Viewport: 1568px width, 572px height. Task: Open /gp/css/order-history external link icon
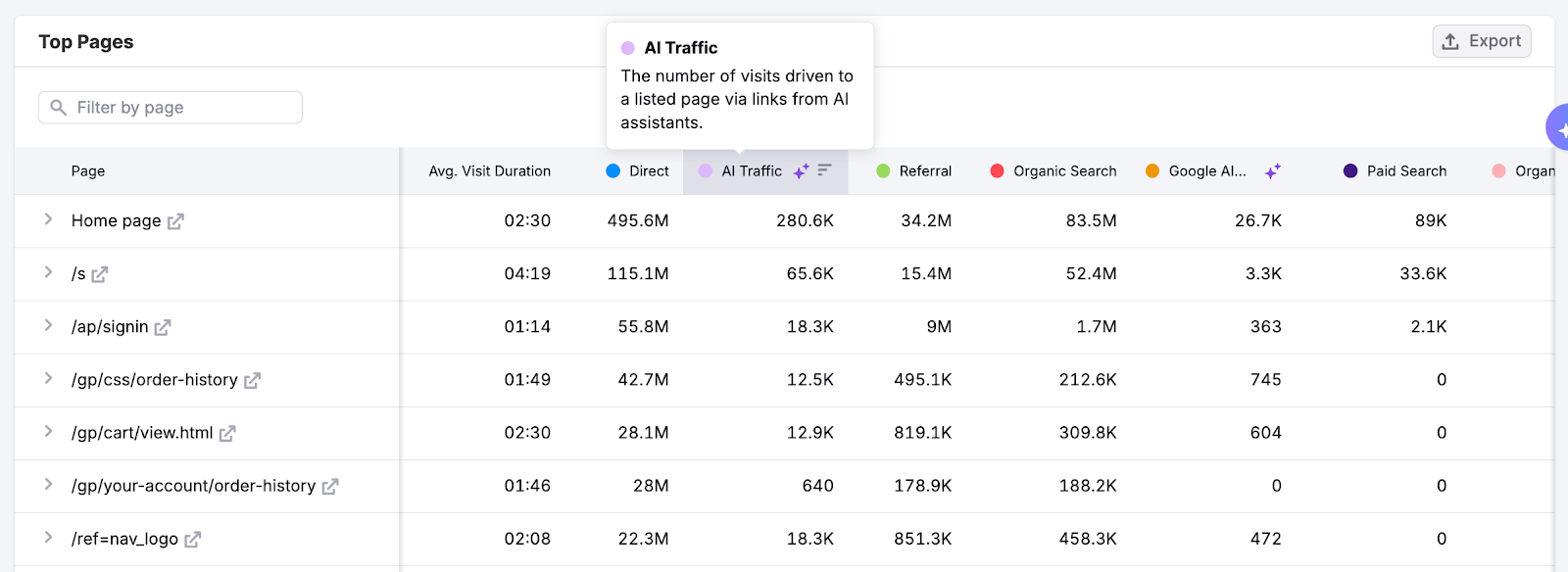(x=252, y=380)
